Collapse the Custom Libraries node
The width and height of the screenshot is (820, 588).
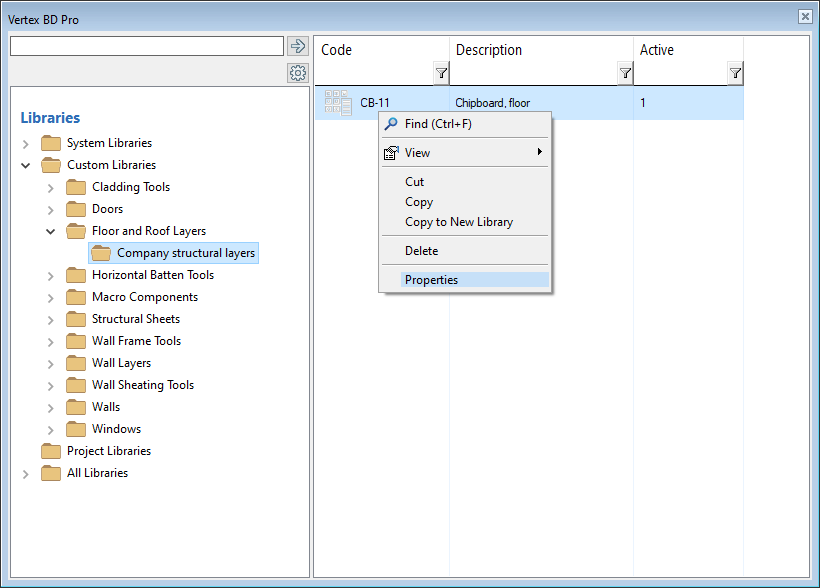[x=26, y=165]
